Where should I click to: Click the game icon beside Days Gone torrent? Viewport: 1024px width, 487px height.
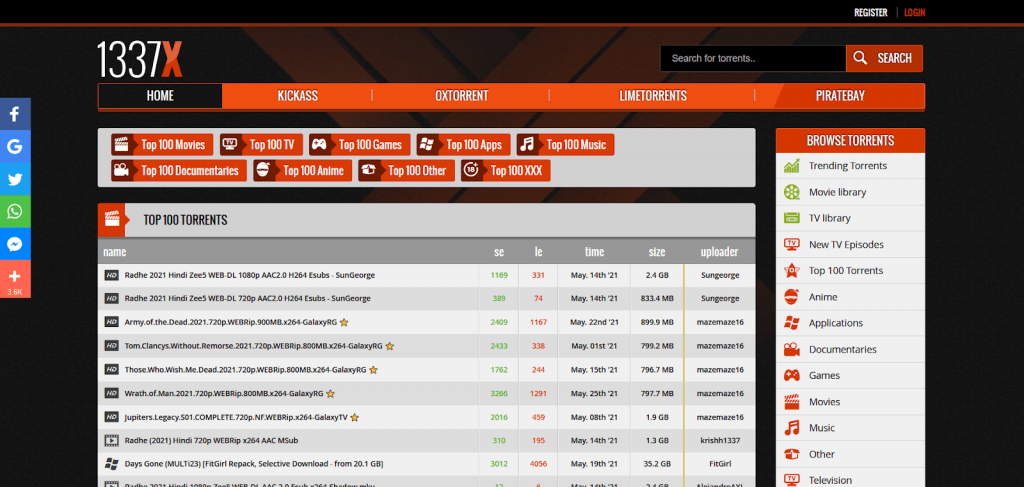coord(112,463)
